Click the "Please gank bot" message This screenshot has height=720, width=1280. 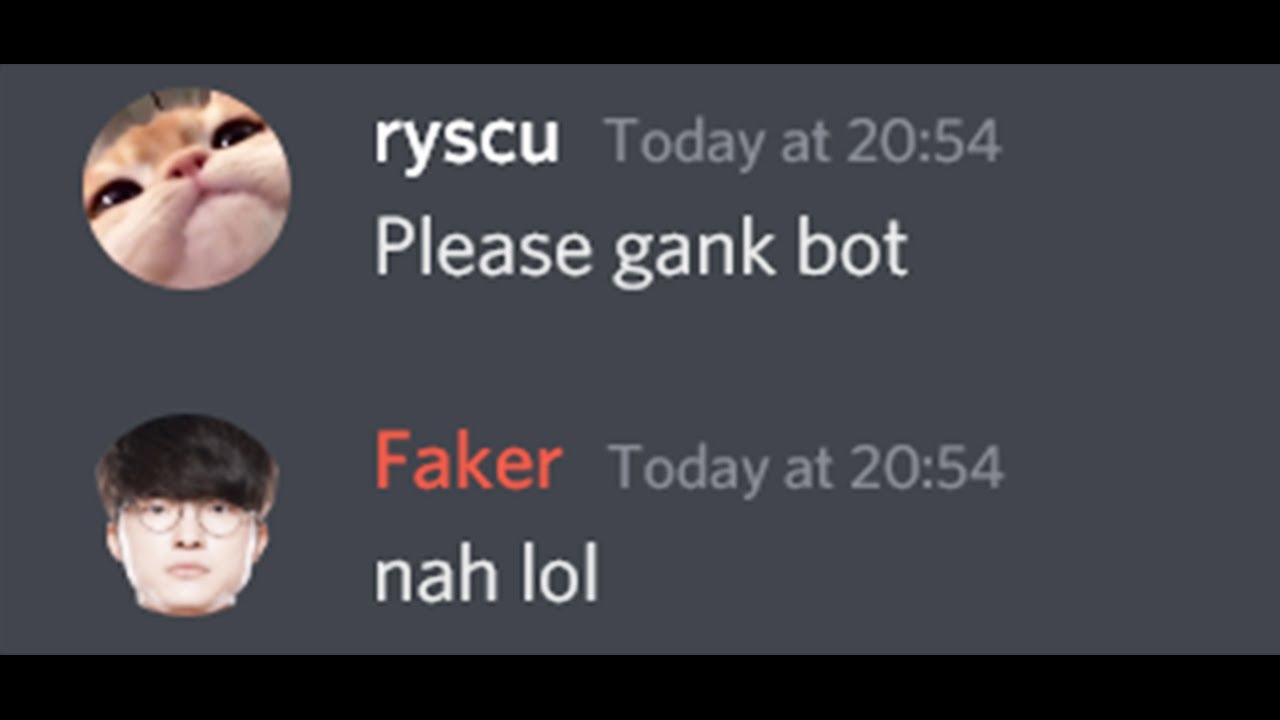641,250
